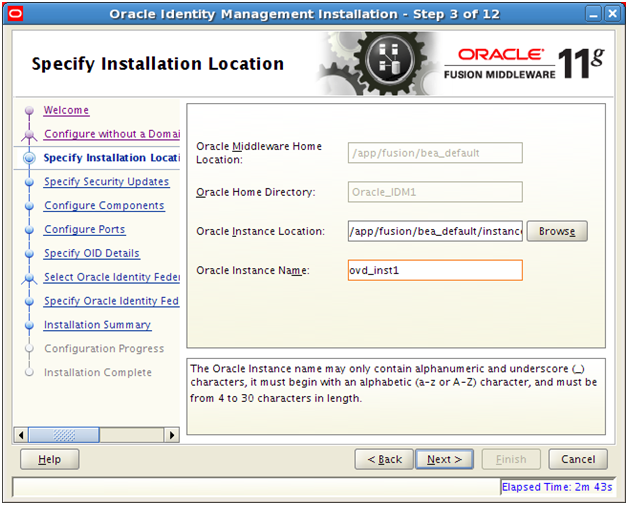Click the Configure Components bullet icon

tap(29, 206)
